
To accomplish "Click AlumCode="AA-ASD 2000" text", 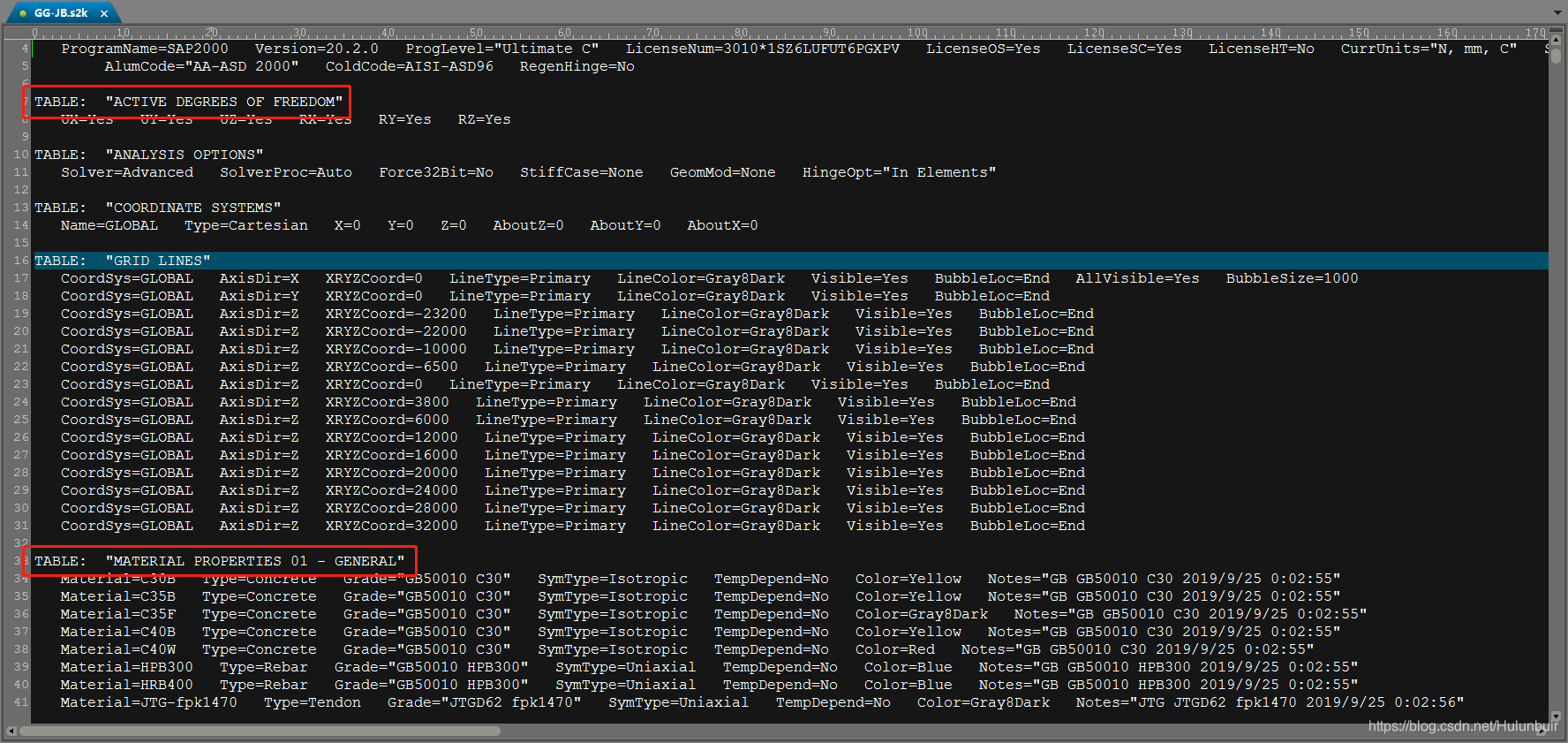I will [202, 66].
